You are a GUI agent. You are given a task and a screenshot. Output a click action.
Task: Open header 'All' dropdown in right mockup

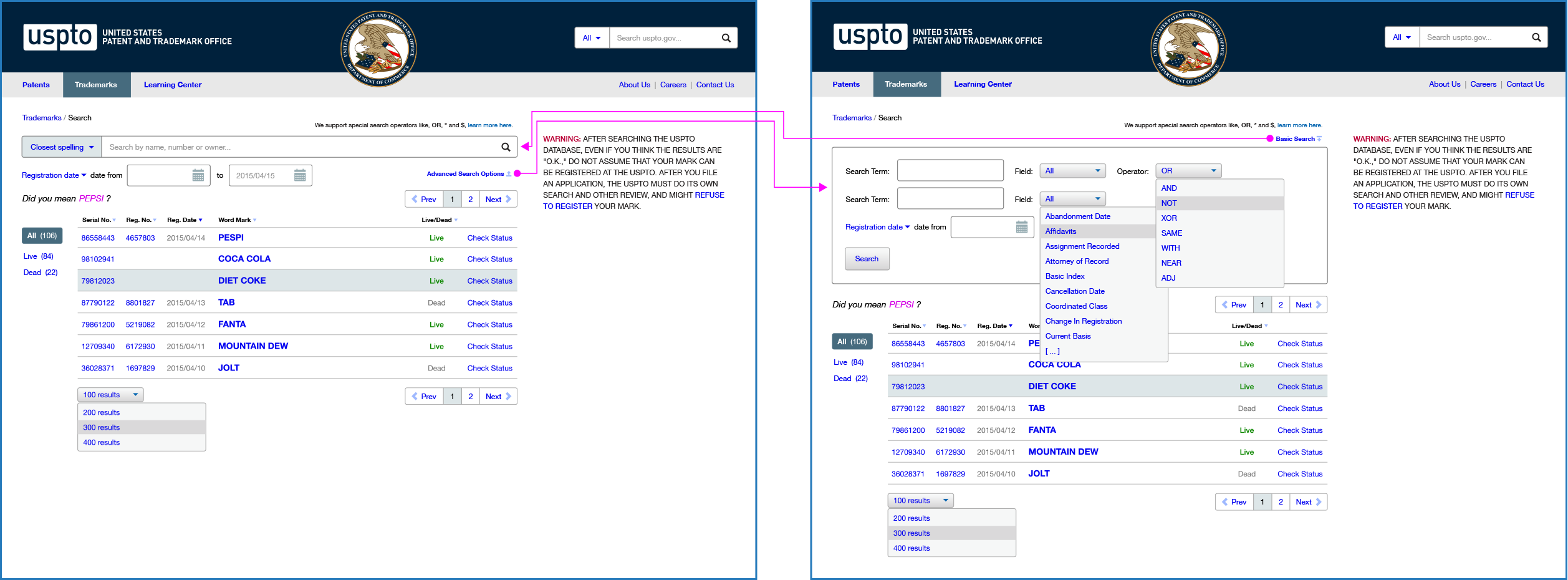1402,37
